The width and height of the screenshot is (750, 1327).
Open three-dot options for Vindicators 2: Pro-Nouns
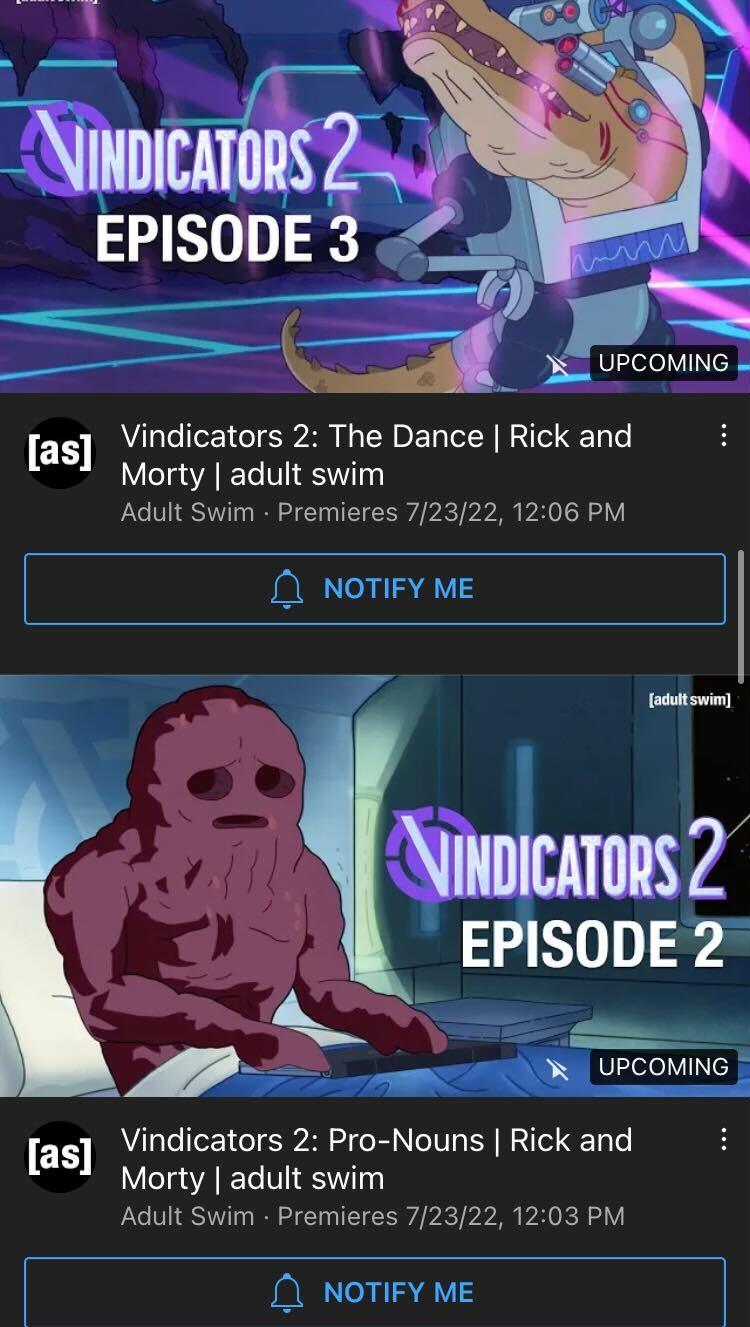click(x=723, y=1140)
